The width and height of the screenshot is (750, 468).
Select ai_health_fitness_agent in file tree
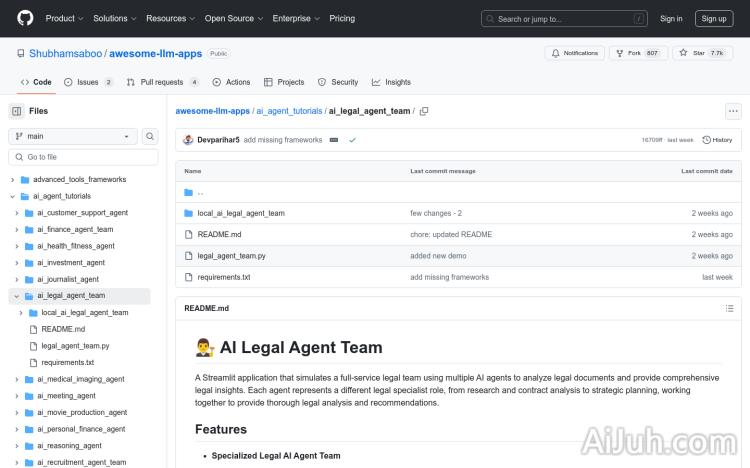coord(76,246)
